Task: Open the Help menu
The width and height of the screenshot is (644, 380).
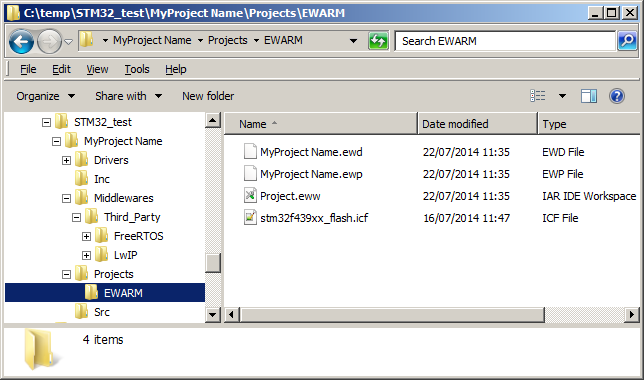Action: [176, 69]
